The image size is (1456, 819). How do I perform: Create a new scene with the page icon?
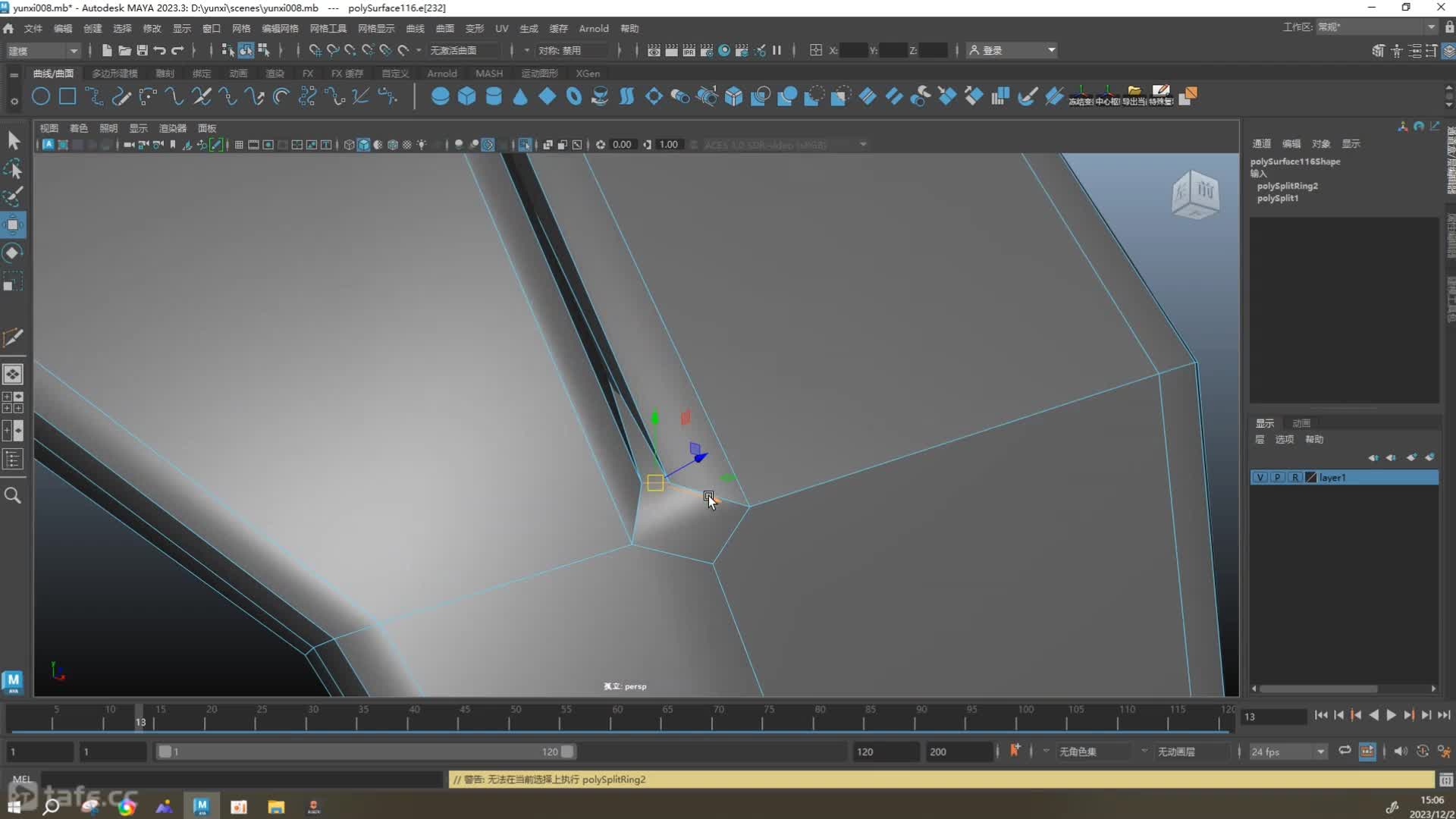click(107, 50)
